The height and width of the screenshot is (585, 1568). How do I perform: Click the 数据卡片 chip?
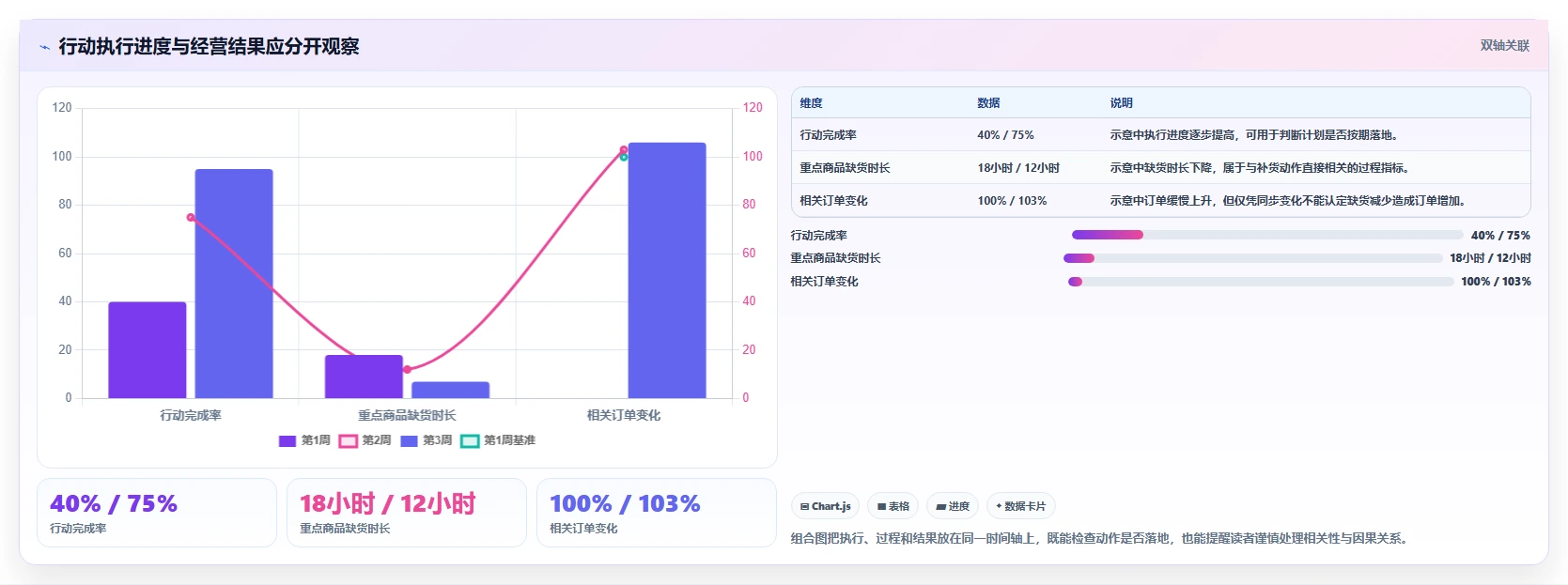[1021, 506]
